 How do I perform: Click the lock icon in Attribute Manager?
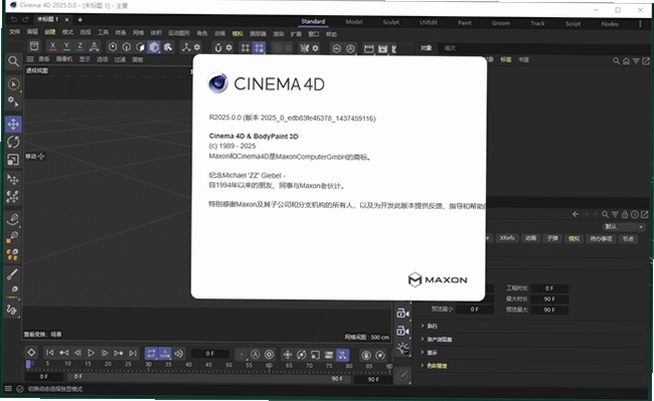tap(625, 214)
